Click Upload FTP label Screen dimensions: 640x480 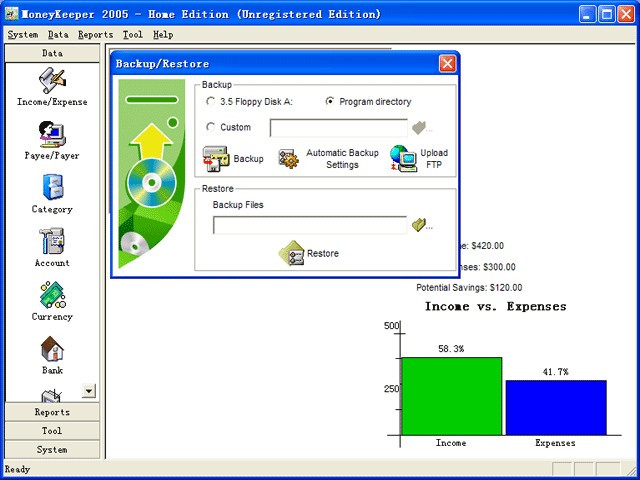click(x=434, y=159)
